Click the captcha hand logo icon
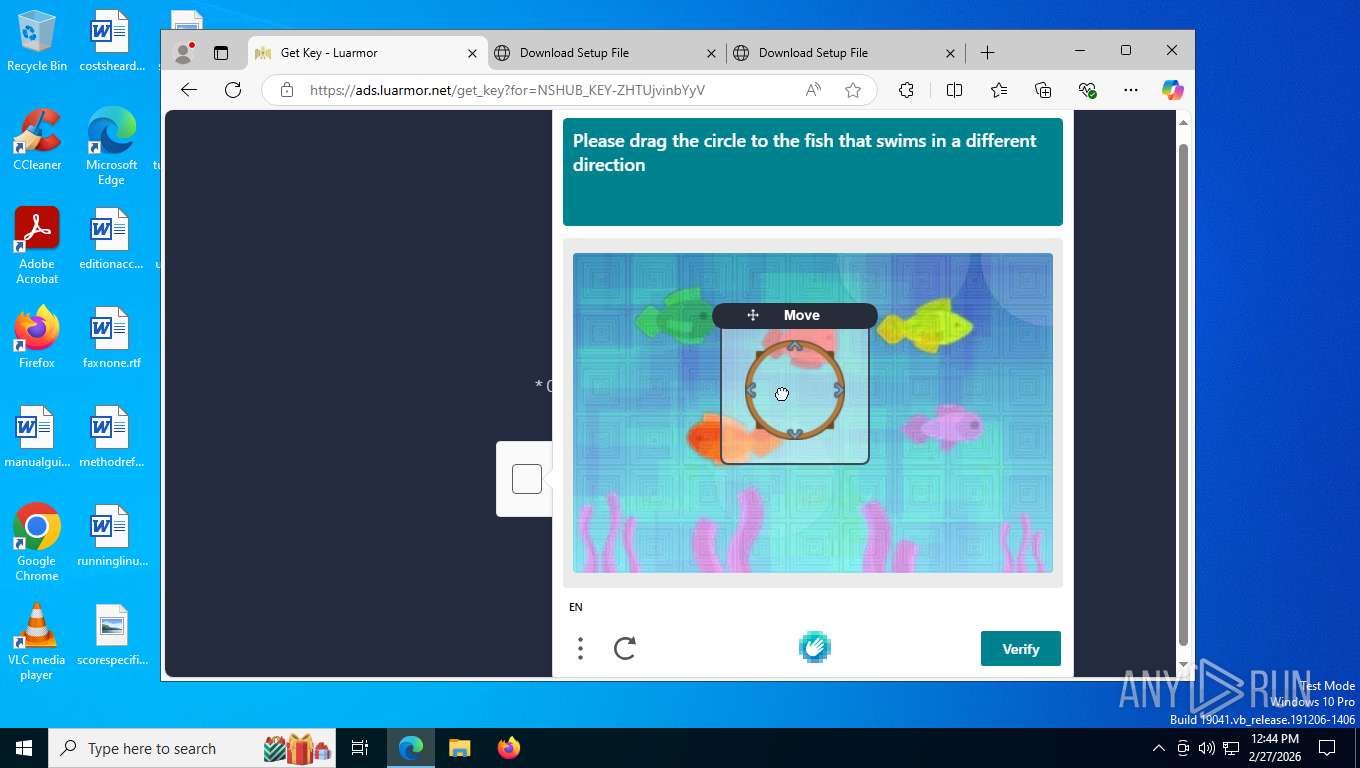 815,648
